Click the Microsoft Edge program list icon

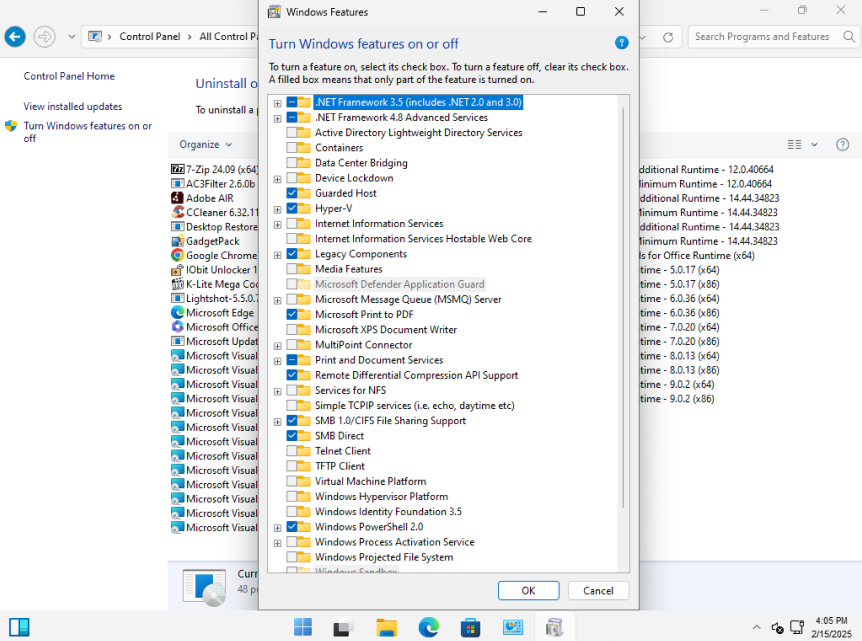coord(178,312)
